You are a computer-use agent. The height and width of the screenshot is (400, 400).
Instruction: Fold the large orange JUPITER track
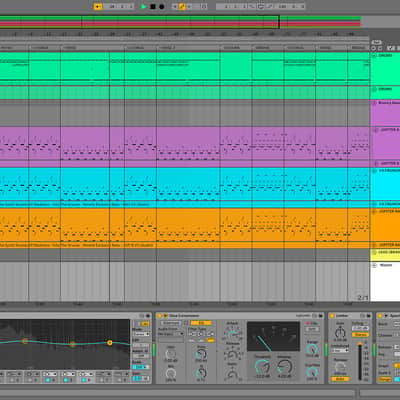coord(374,211)
